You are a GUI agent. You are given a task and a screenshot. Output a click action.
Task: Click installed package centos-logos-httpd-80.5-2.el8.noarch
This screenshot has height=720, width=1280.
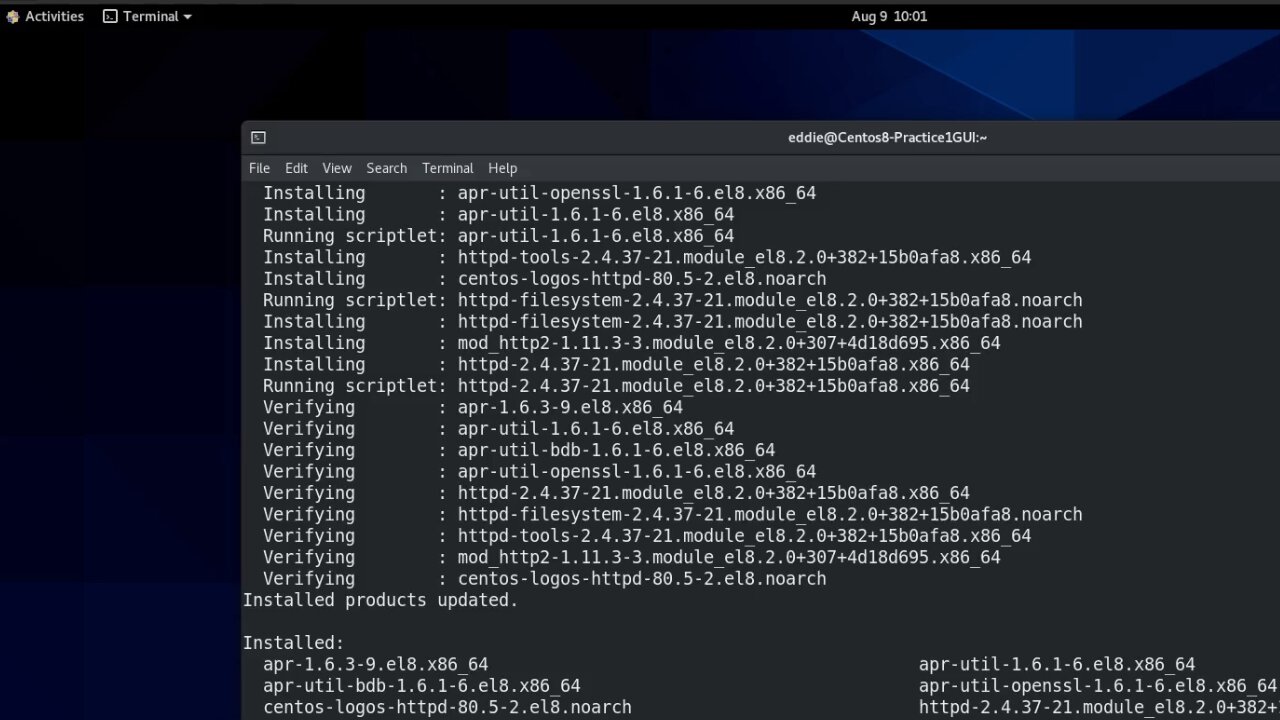pyautogui.click(x=447, y=708)
